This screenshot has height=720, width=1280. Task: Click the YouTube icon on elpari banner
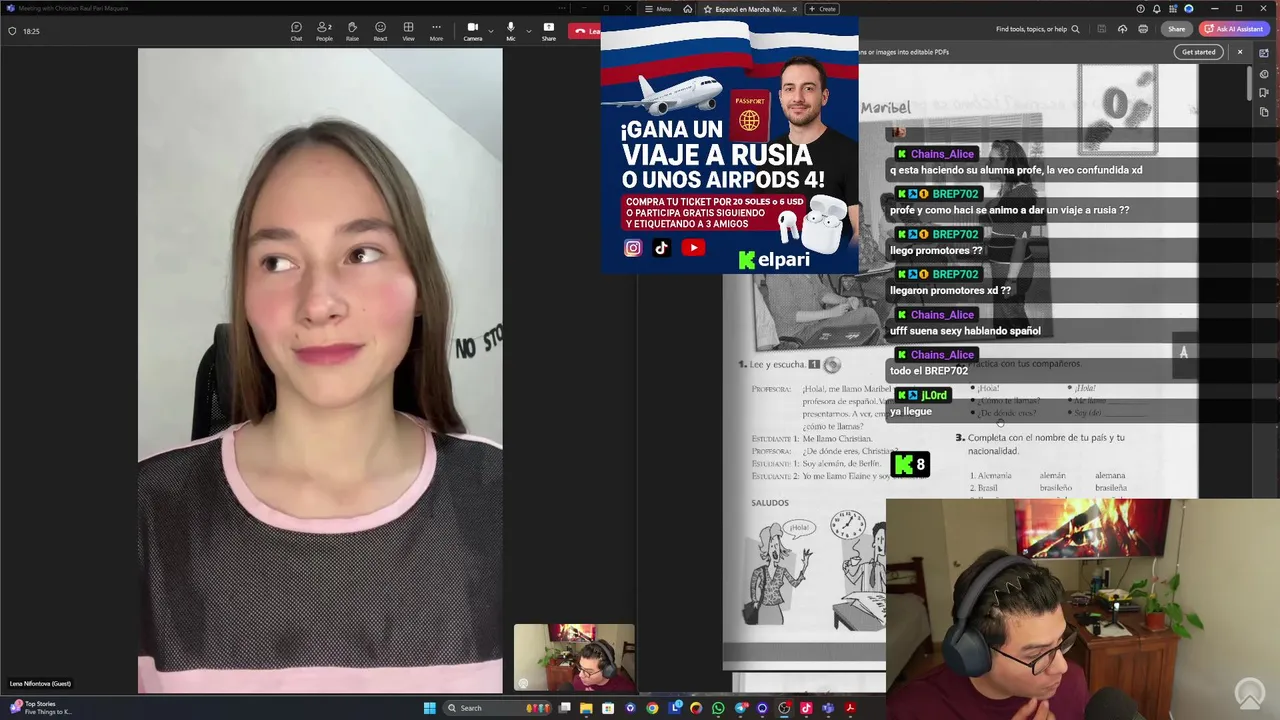(x=693, y=248)
